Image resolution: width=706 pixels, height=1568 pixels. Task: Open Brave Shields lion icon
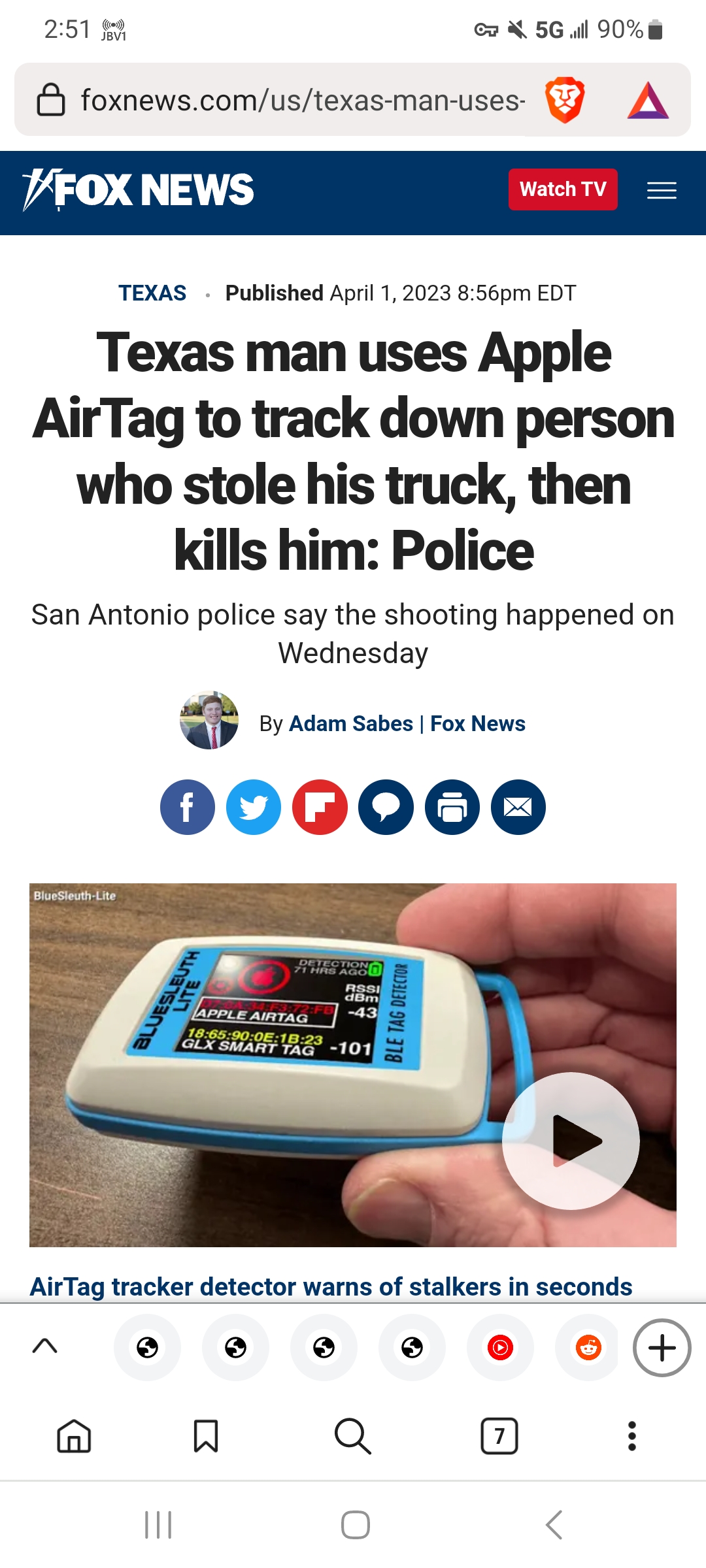click(x=565, y=100)
